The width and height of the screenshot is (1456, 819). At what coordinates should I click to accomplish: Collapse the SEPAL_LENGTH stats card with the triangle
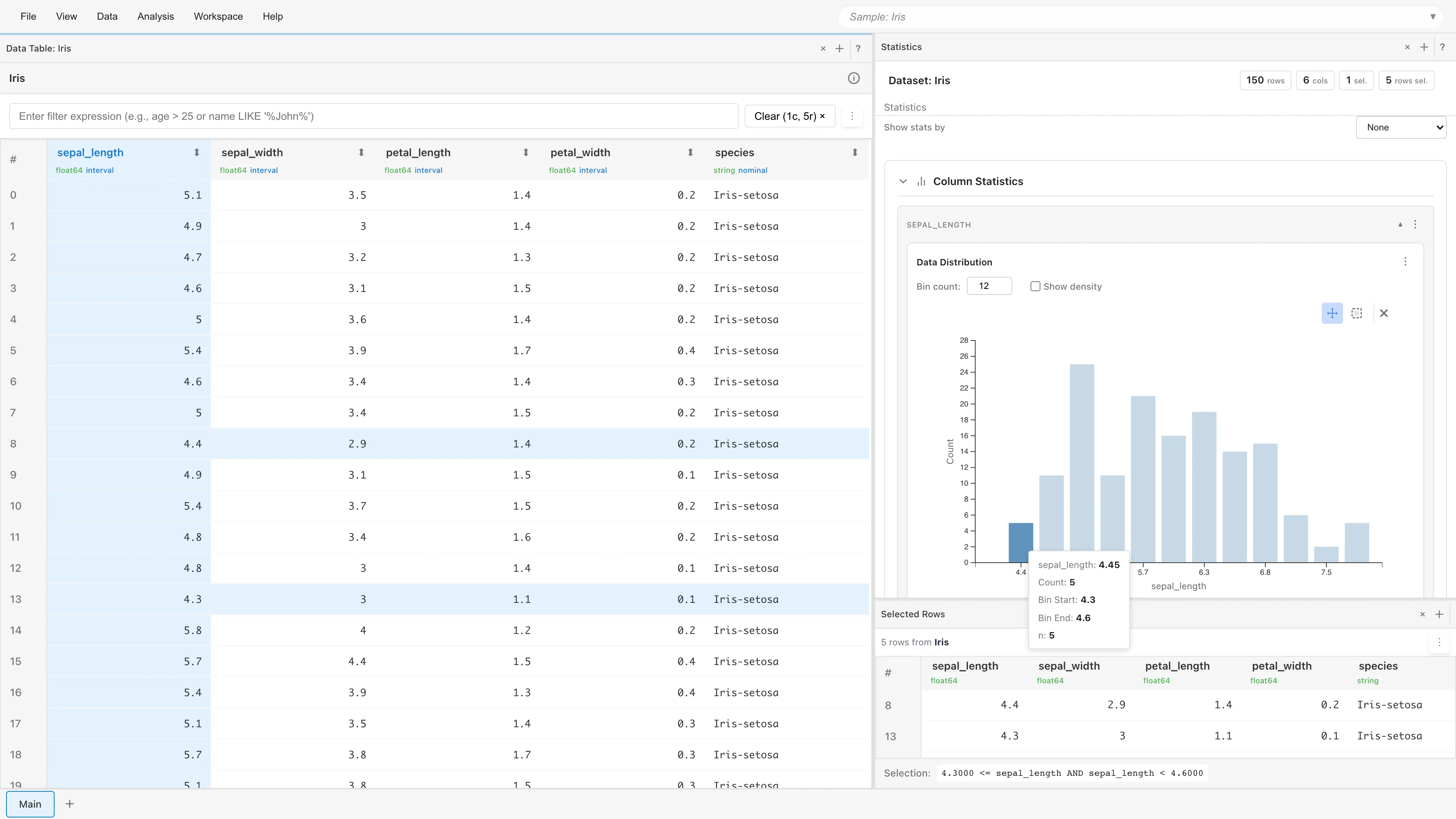click(x=1400, y=224)
